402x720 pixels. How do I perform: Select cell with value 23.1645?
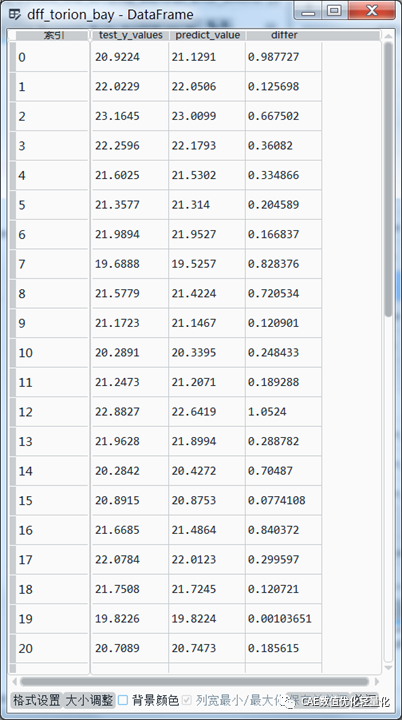pyautogui.click(x=130, y=116)
